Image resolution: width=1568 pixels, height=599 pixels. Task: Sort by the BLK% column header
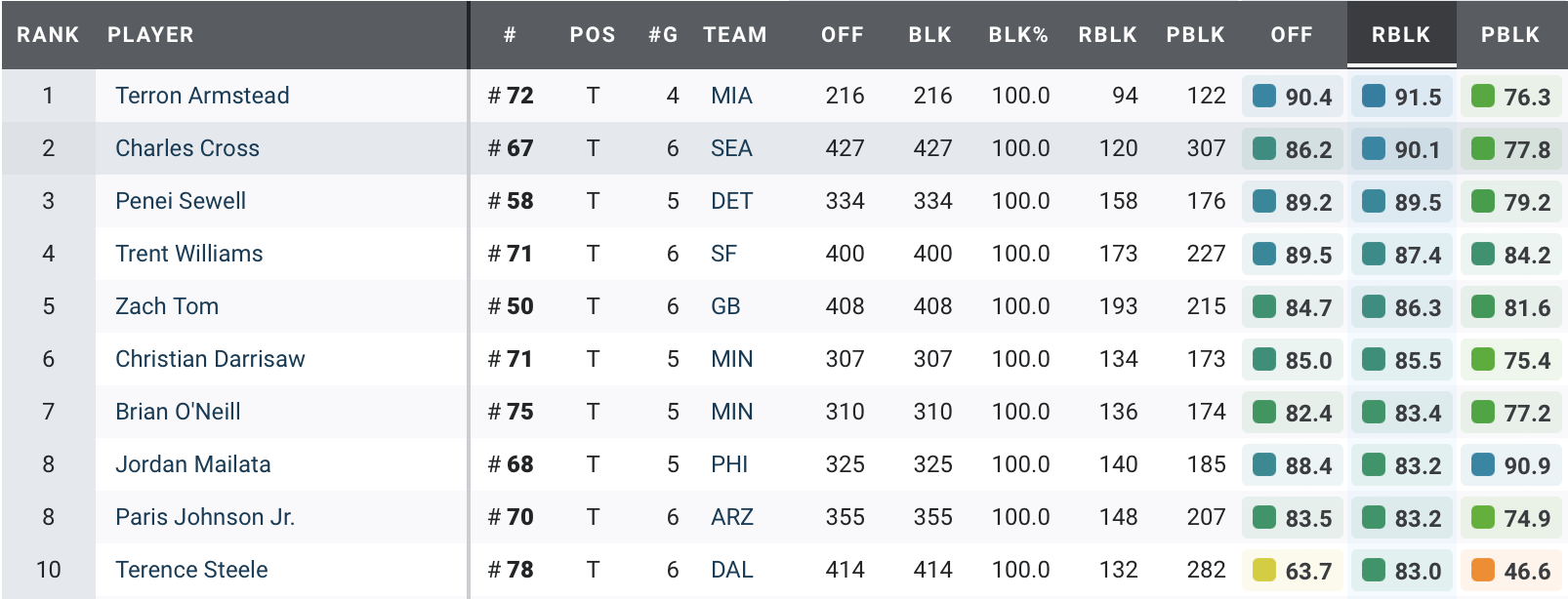click(1018, 35)
